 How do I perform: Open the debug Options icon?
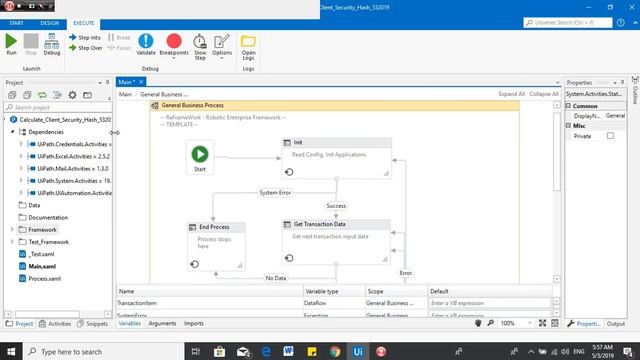222,41
